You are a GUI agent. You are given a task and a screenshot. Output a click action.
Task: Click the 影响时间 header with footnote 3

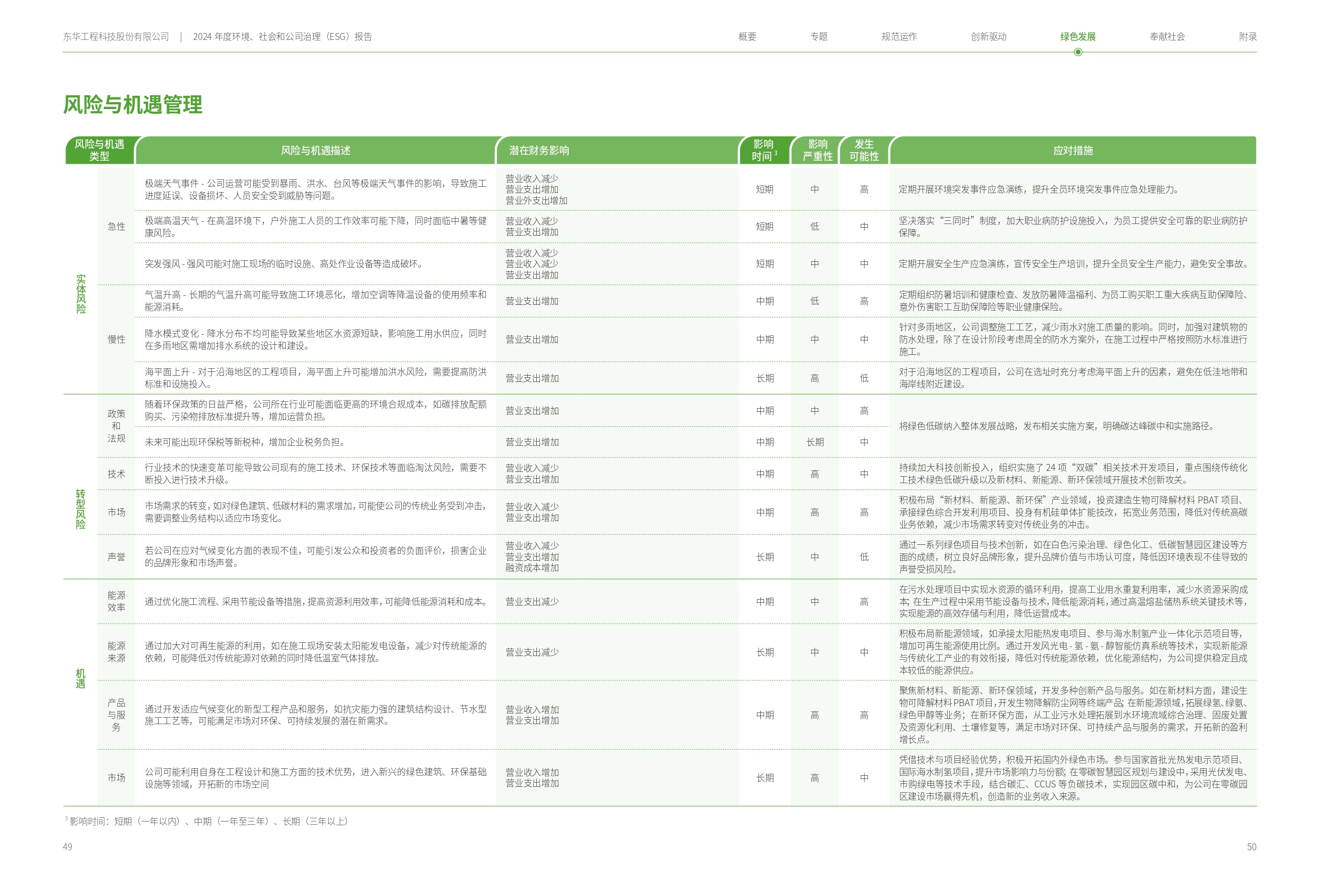(763, 151)
